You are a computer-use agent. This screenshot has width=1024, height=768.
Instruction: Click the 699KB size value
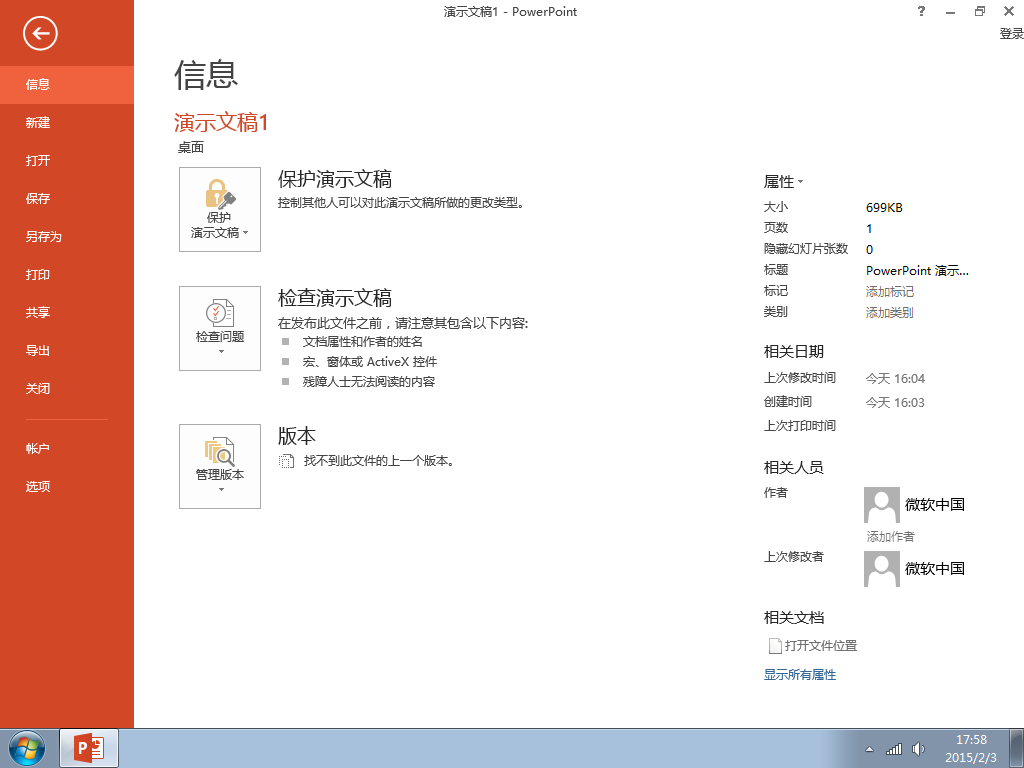click(x=884, y=208)
